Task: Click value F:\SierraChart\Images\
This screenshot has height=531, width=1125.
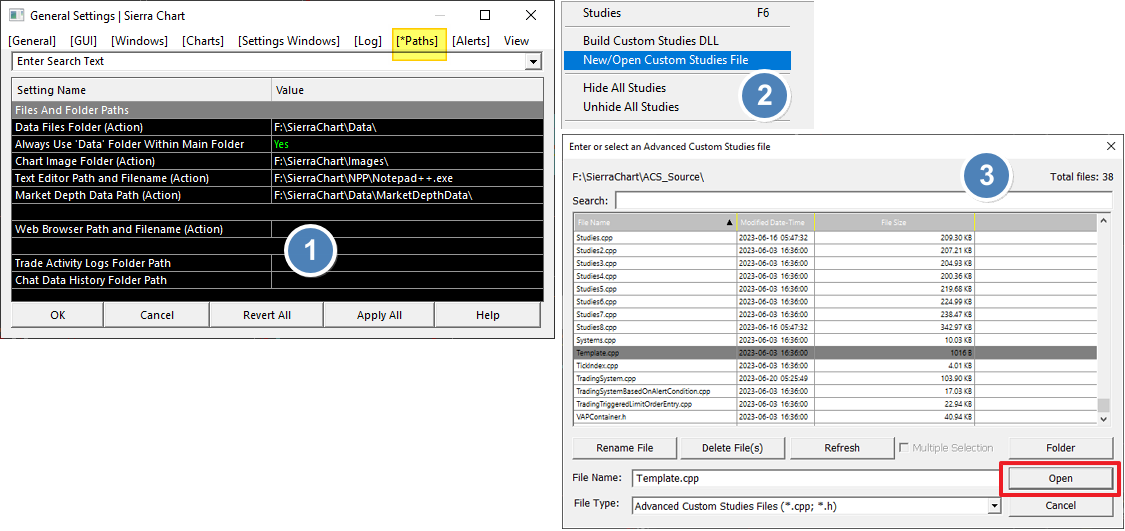Action: click(x=331, y=161)
